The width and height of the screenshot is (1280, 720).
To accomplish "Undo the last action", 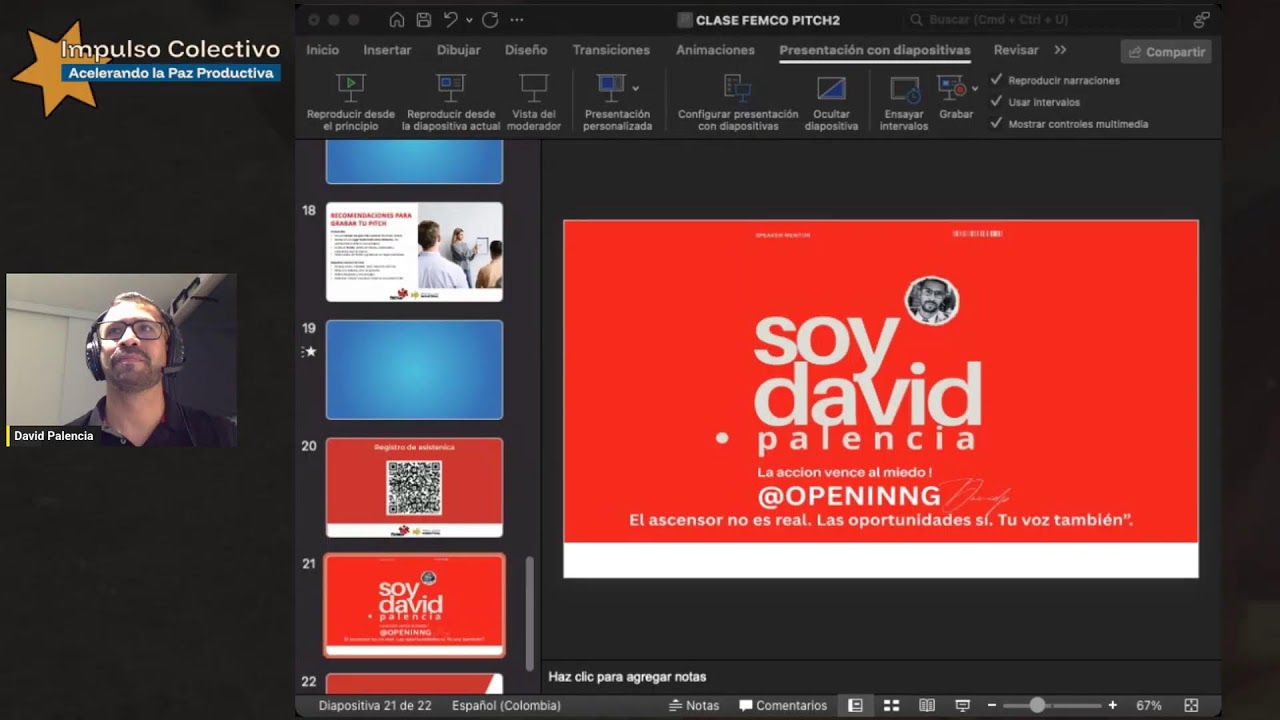I will pyautogui.click(x=451, y=19).
